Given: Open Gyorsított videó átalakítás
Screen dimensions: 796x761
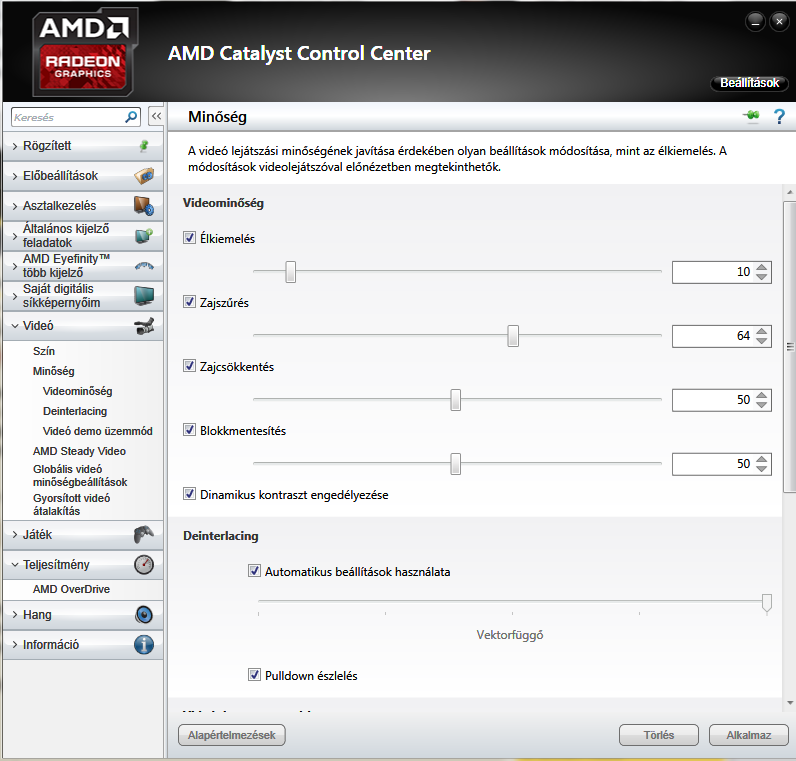Looking at the screenshot, I should point(72,504).
